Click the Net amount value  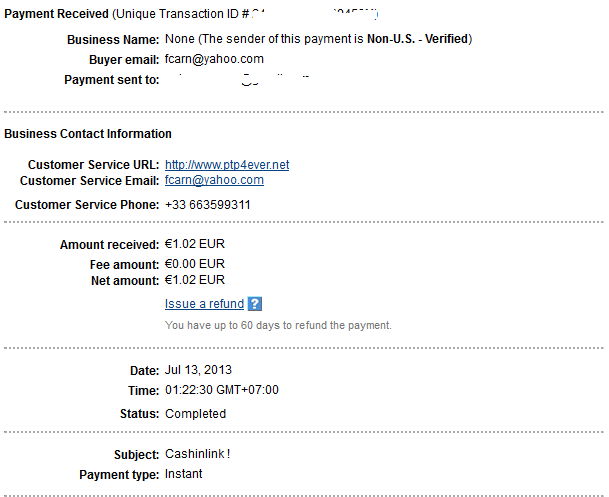click(195, 280)
